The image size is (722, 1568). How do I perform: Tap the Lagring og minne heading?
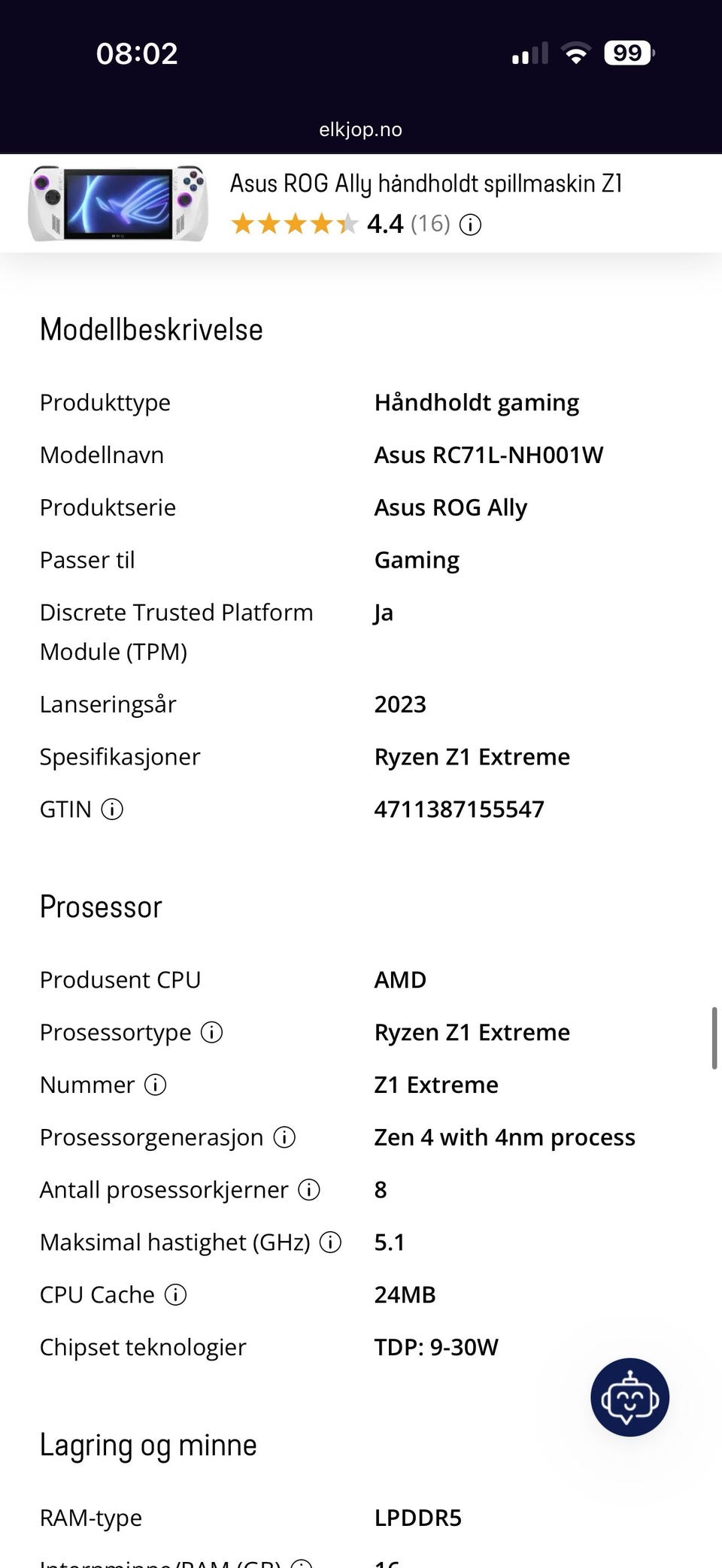coord(148,1445)
